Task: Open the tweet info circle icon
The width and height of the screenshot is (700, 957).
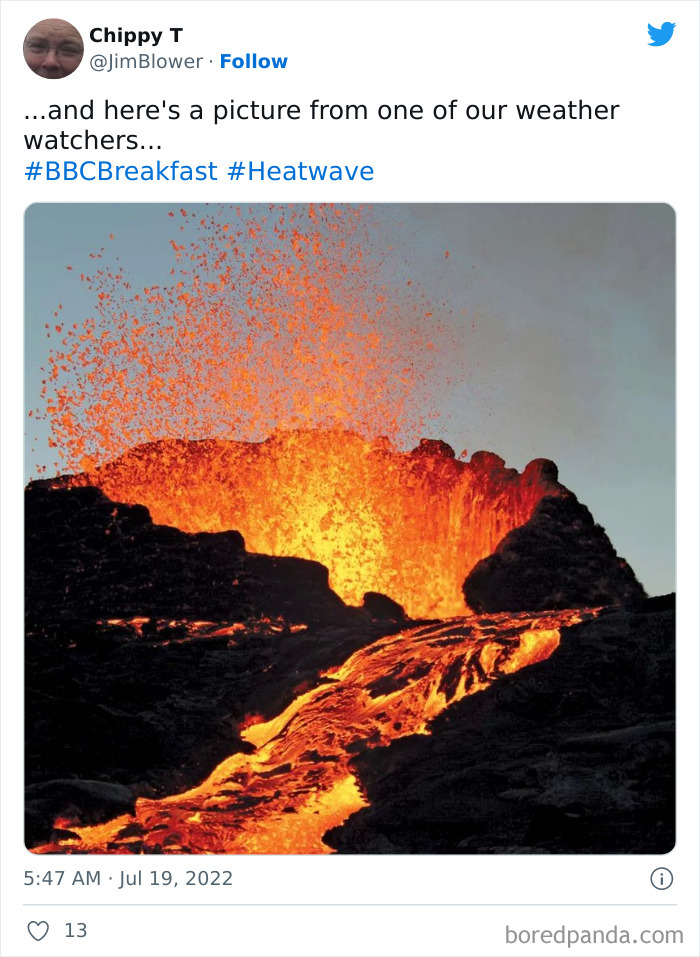Action: 662,878
